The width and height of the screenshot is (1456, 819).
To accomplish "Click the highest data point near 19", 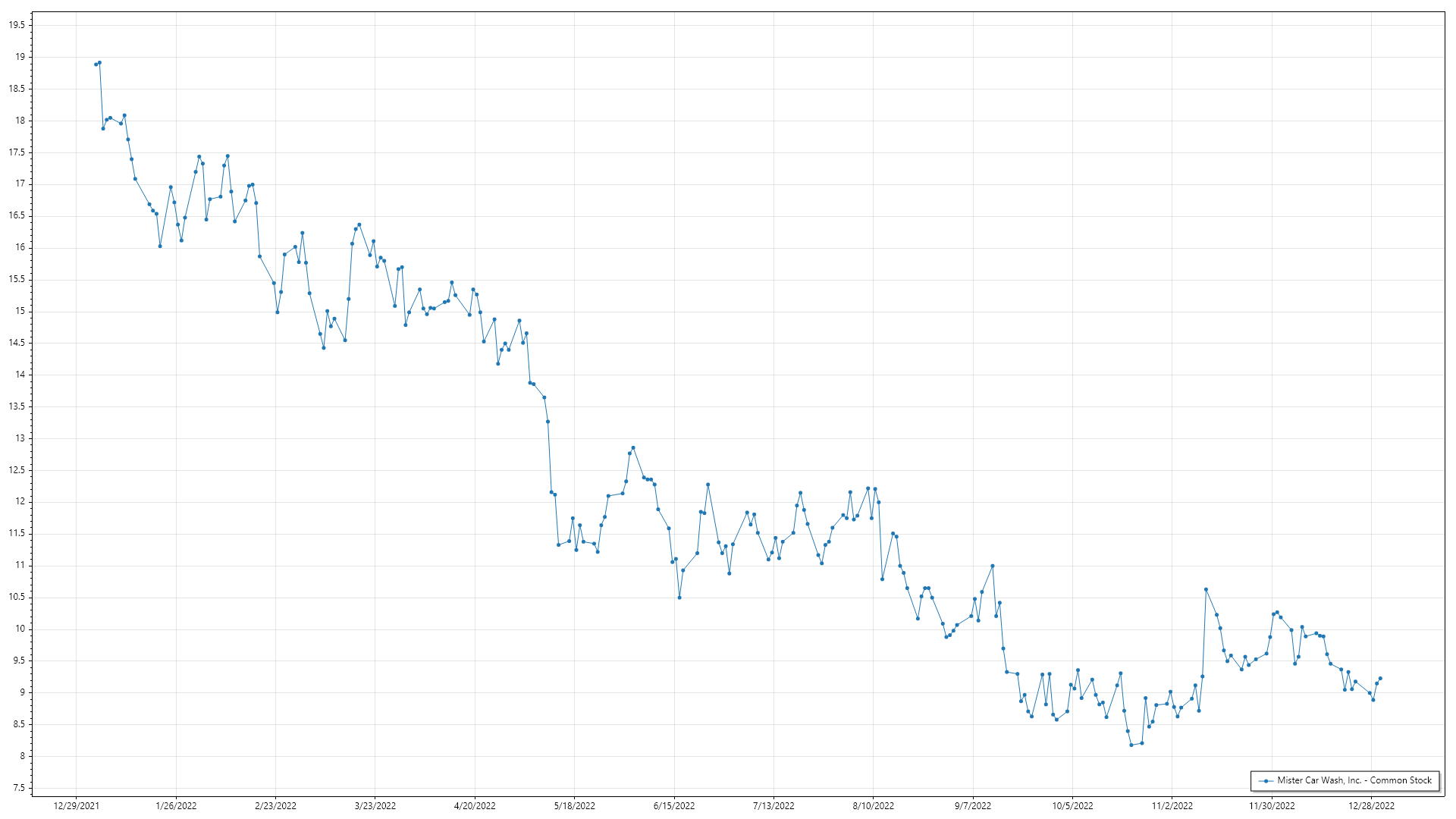I will coord(99,63).
